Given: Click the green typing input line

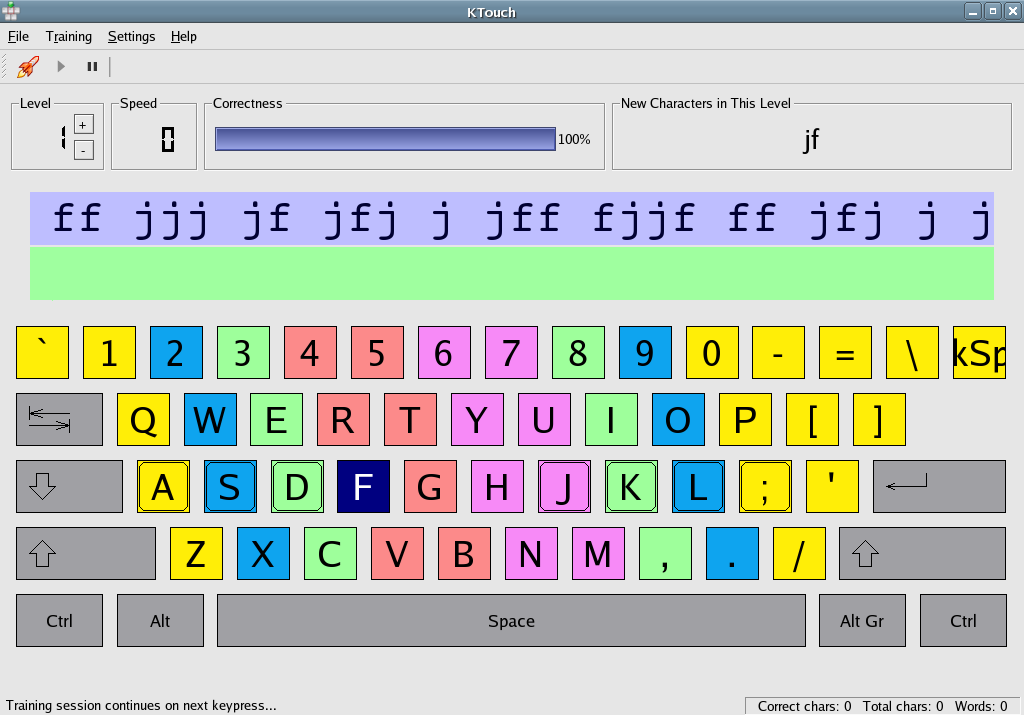Looking at the screenshot, I should point(512,273).
